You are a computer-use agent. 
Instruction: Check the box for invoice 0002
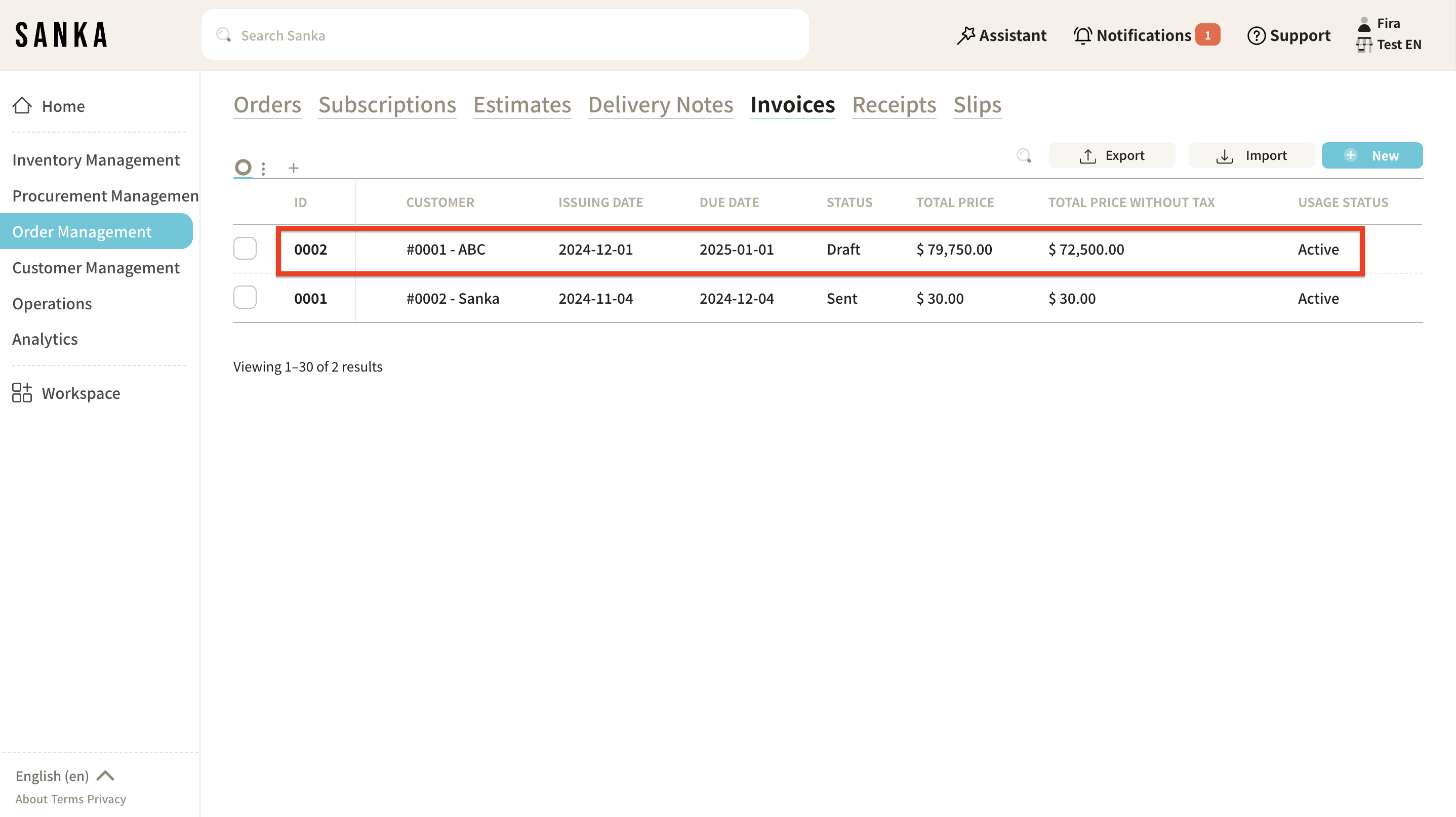(245, 249)
